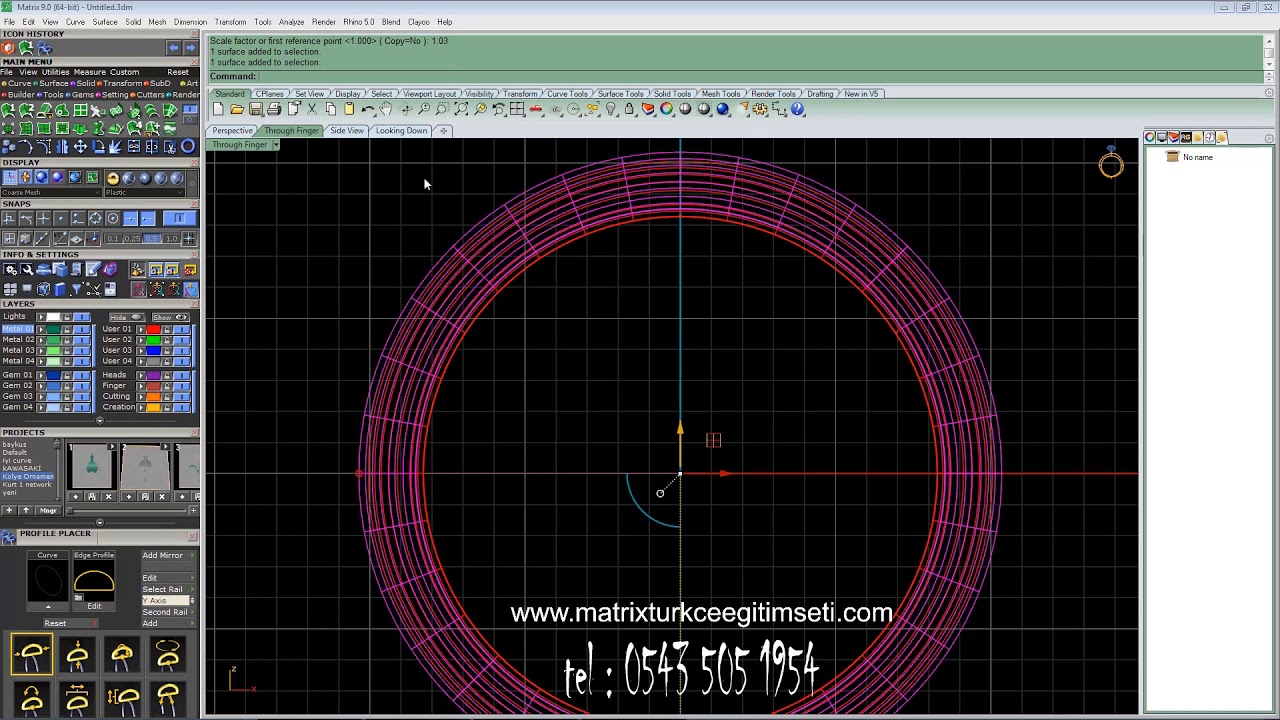Open the Surface menu in menu bar
1280x720 pixels.
[x=104, y=22]
